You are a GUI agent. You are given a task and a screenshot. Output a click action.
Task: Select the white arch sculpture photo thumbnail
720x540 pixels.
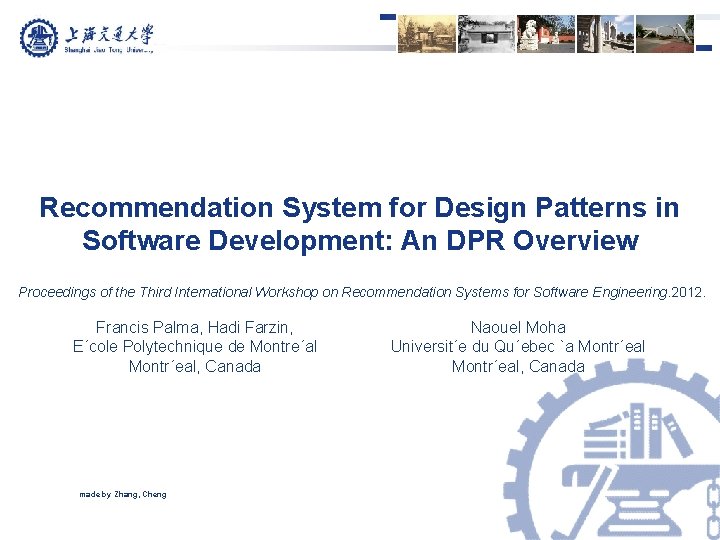665,34
